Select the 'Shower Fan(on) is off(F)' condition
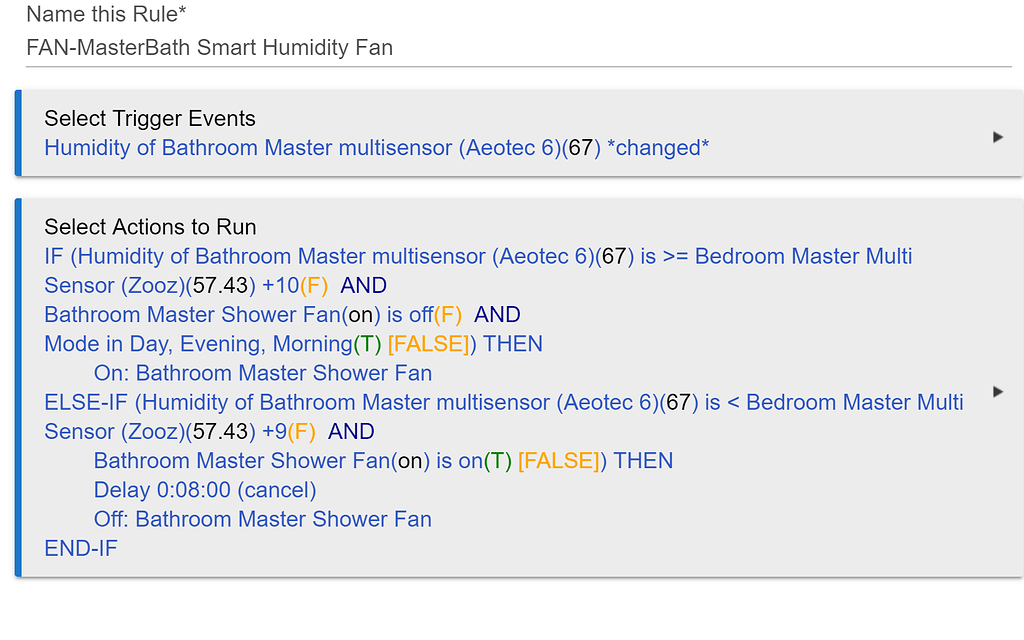 [x=283, y=314]
